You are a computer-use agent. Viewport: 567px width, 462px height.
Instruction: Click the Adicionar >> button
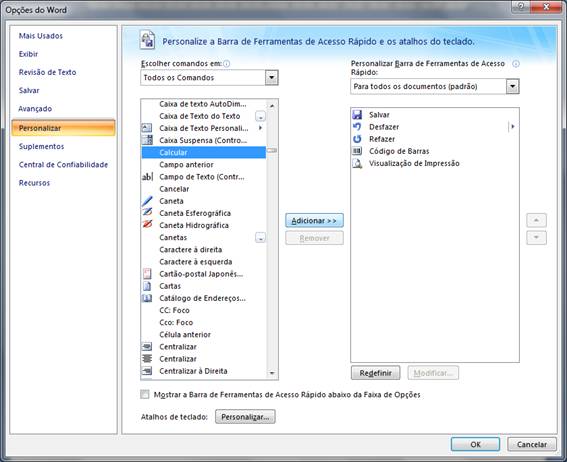coord(314,221)
